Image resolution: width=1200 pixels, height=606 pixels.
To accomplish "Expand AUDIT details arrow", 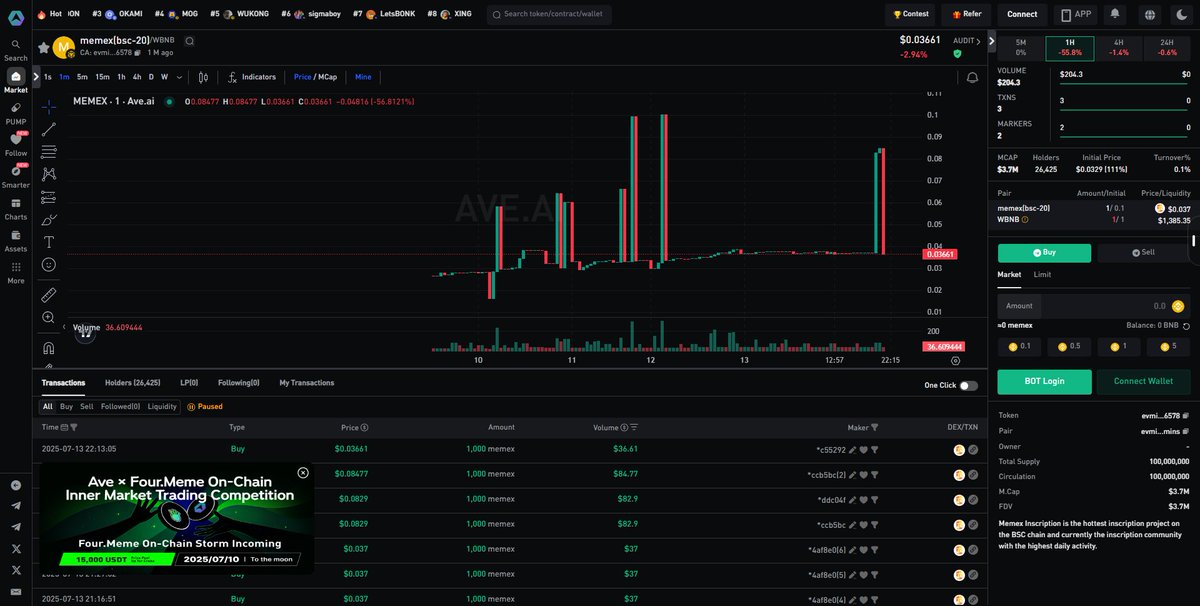I will coord(980,41).
